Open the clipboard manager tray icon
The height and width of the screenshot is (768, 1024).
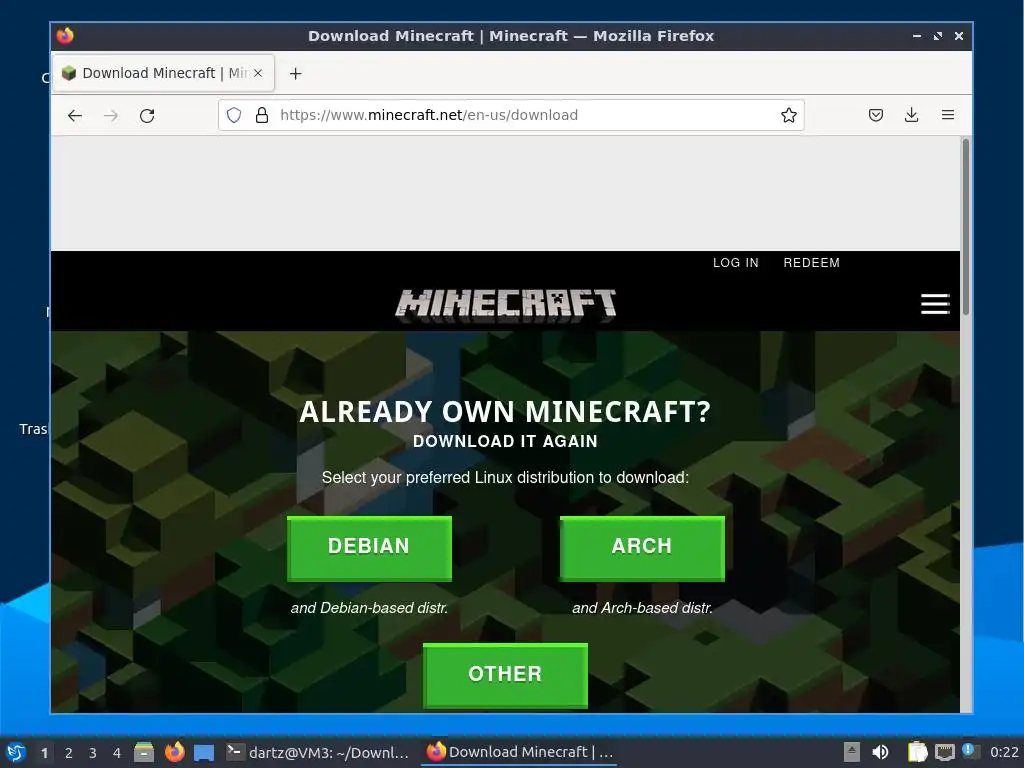(x=917, y=752)
